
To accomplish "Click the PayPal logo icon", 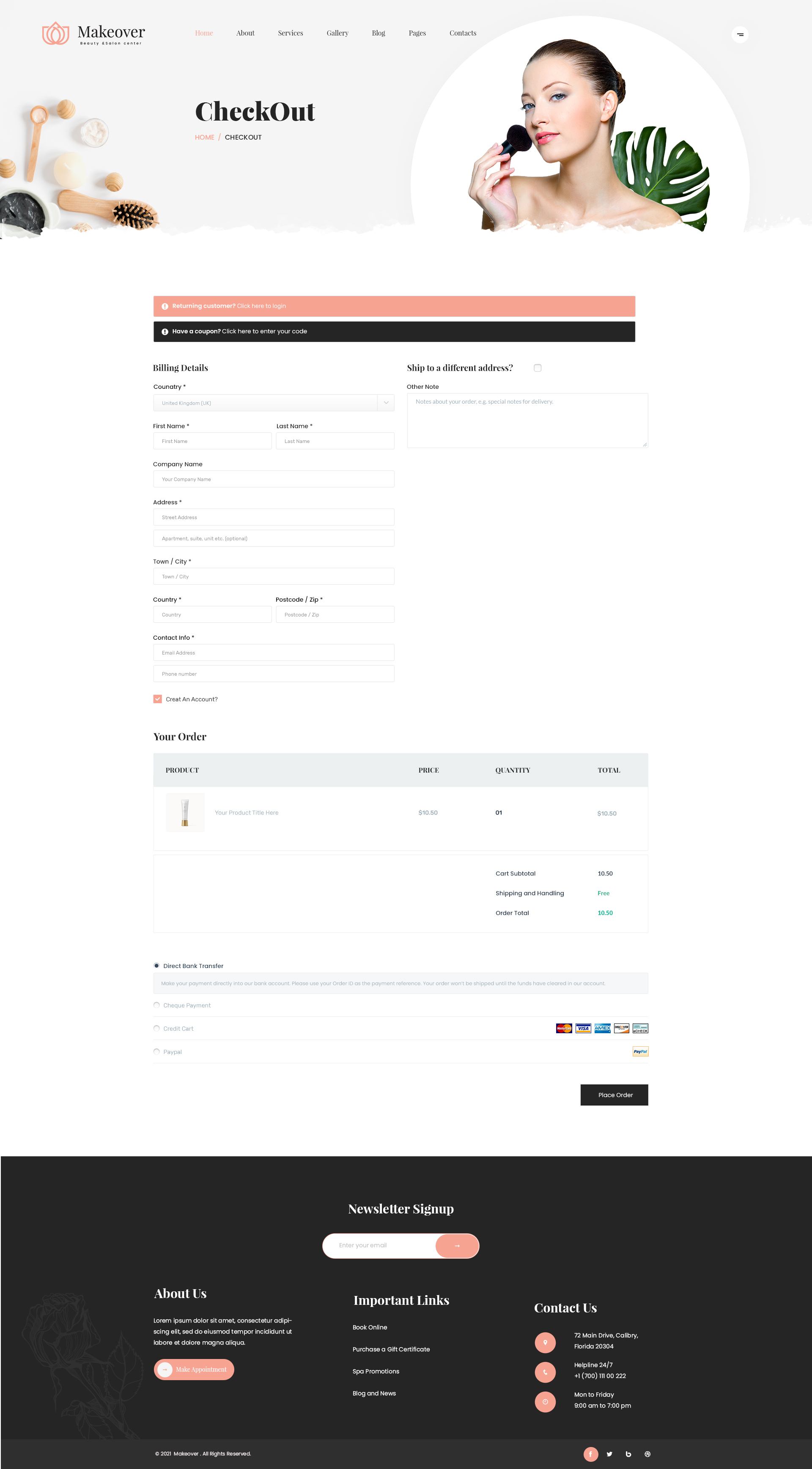I will click(x=640, y=1051).
